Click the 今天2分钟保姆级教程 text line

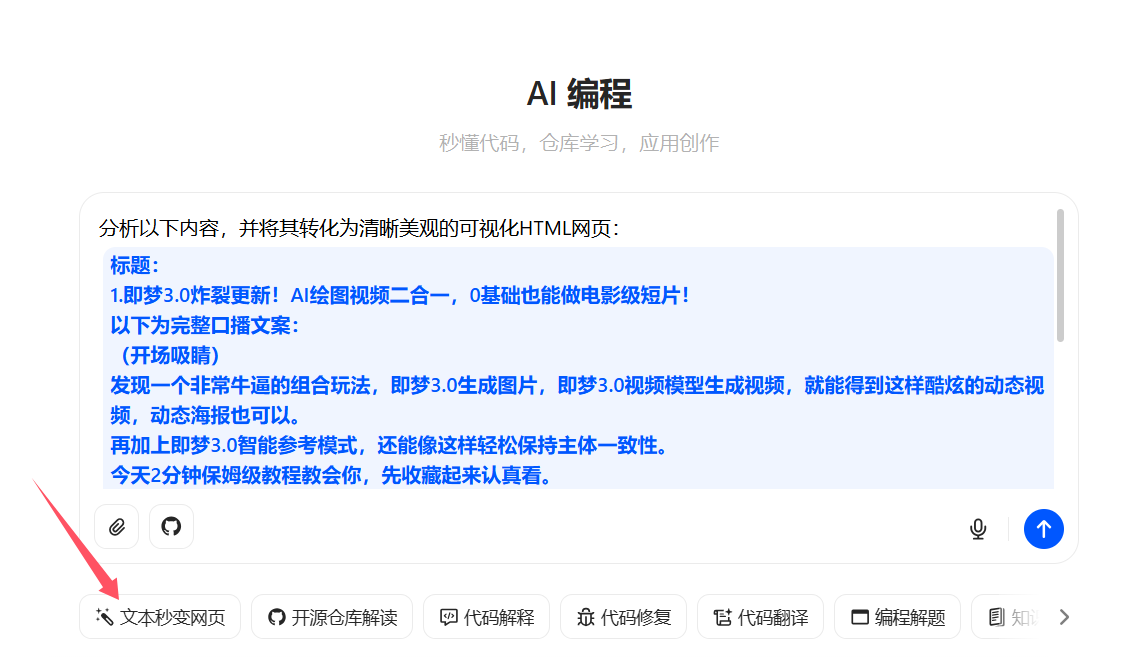click(x=330, y=475)
